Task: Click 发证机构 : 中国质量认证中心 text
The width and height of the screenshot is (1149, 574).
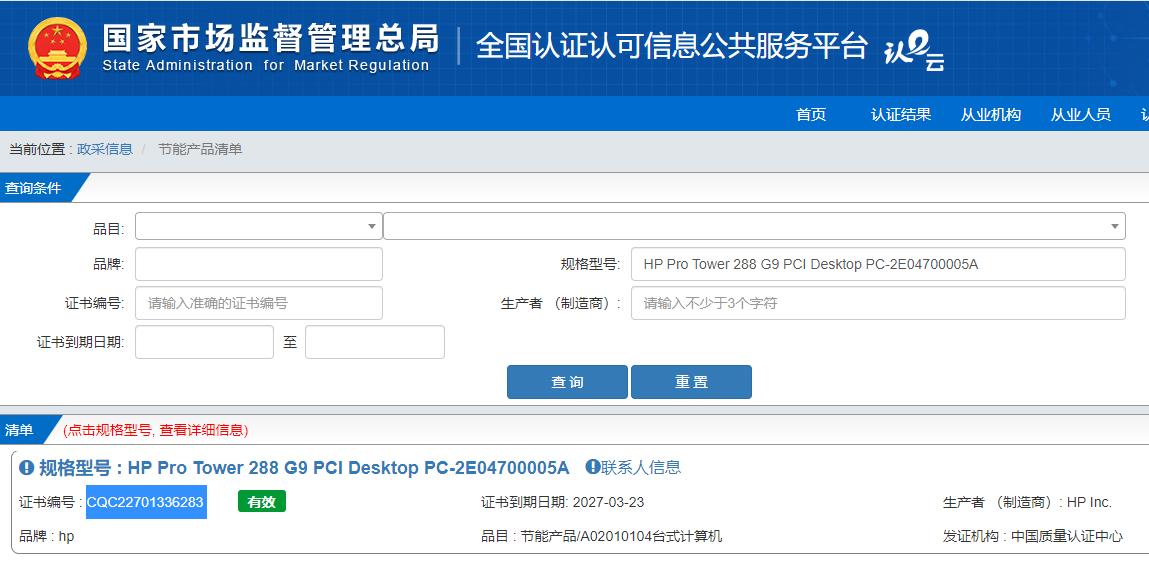Action: pyautogui.click(x=1032, y=537)
